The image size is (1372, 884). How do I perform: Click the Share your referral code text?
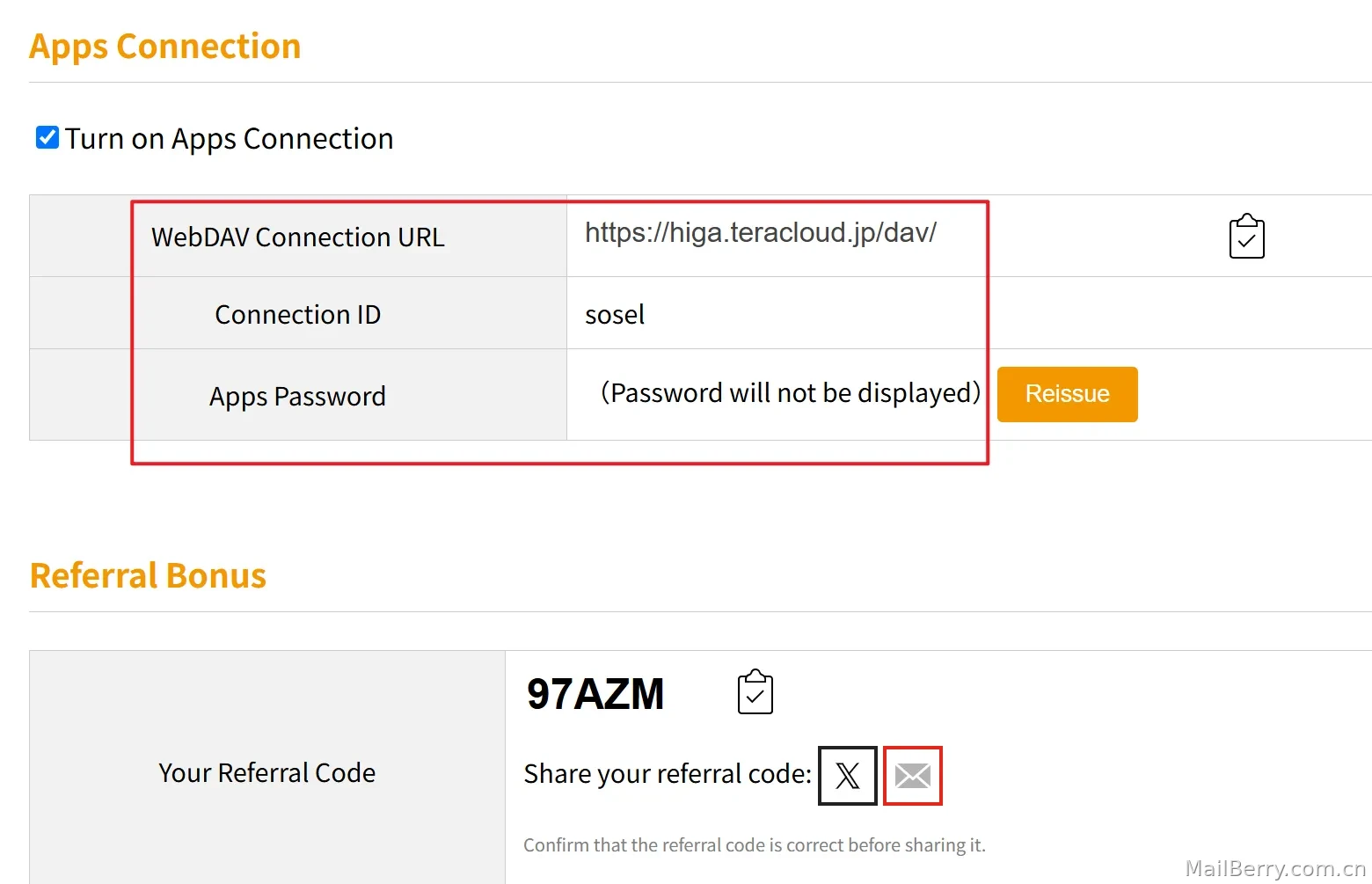(x=668, y=773)
